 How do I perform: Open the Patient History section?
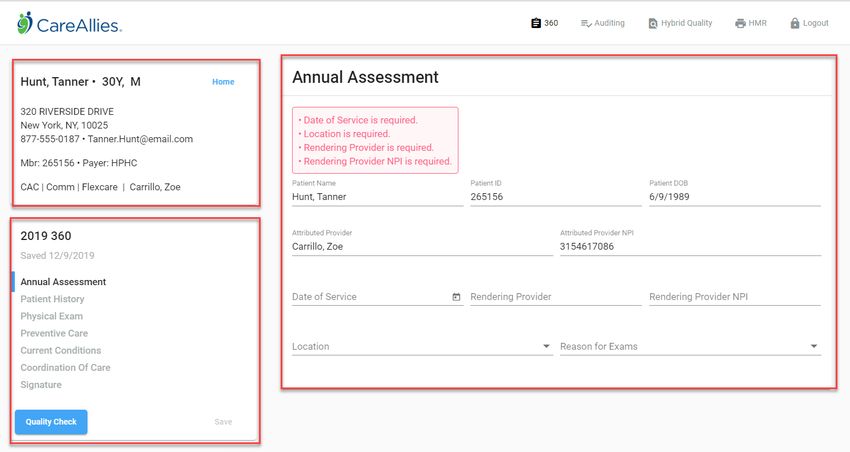53,299
